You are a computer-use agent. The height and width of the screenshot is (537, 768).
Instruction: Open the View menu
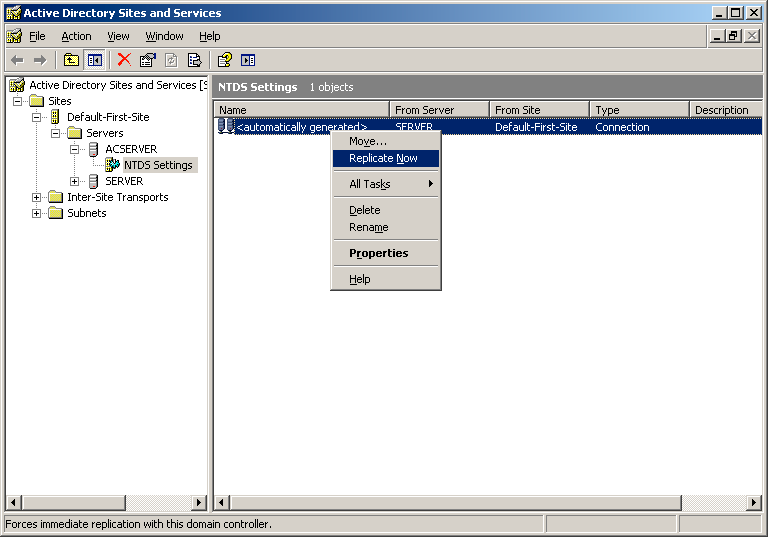[x=118, y=36]
